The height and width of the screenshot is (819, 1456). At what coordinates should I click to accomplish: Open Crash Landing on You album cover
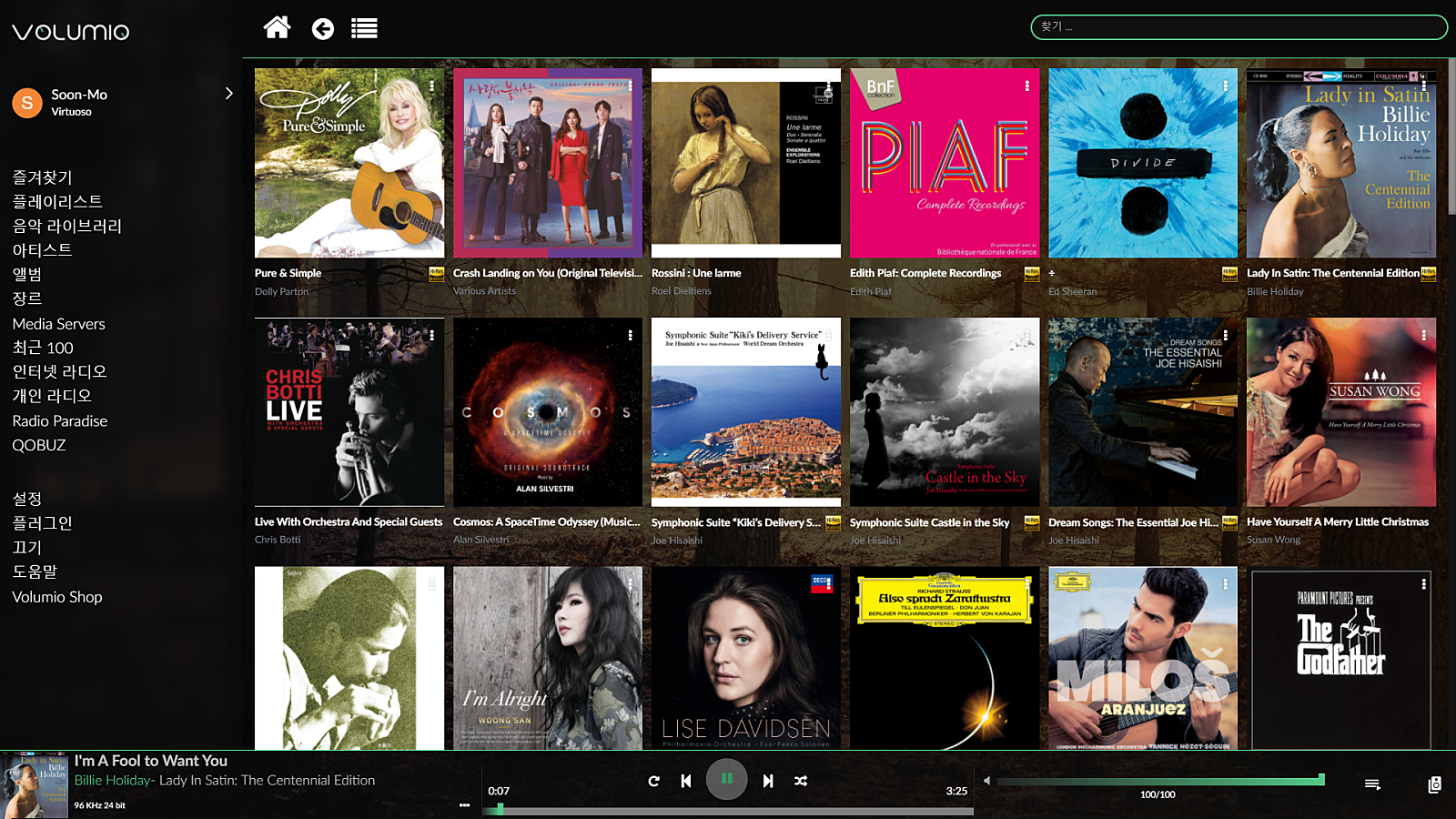click(548, 163)
